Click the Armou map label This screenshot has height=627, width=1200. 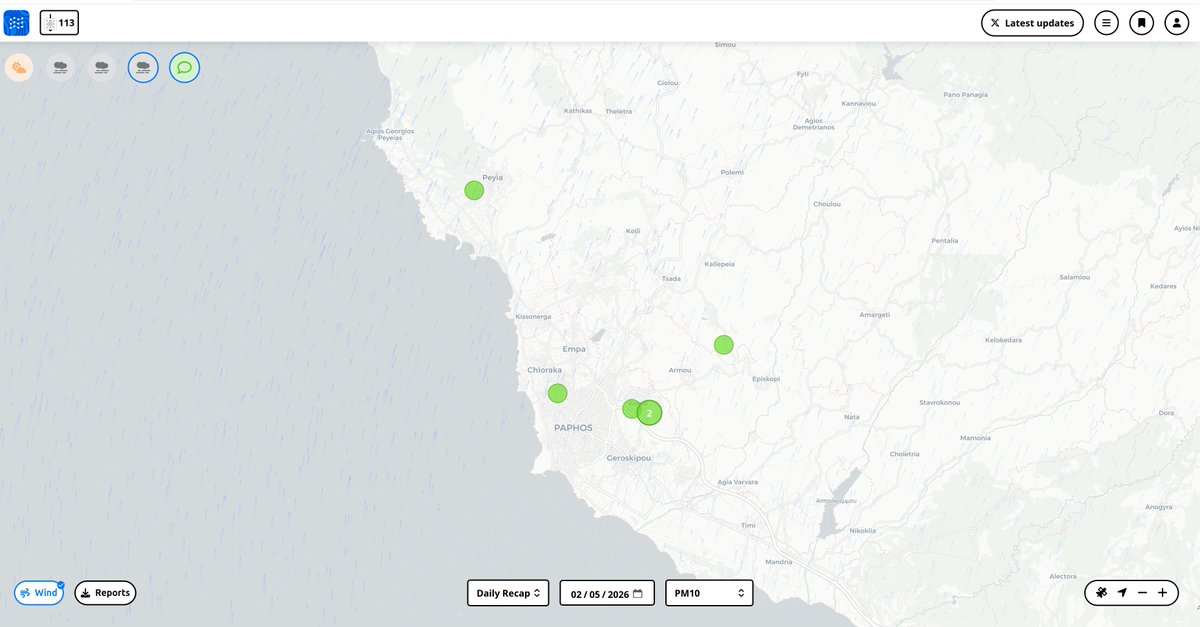680,370
